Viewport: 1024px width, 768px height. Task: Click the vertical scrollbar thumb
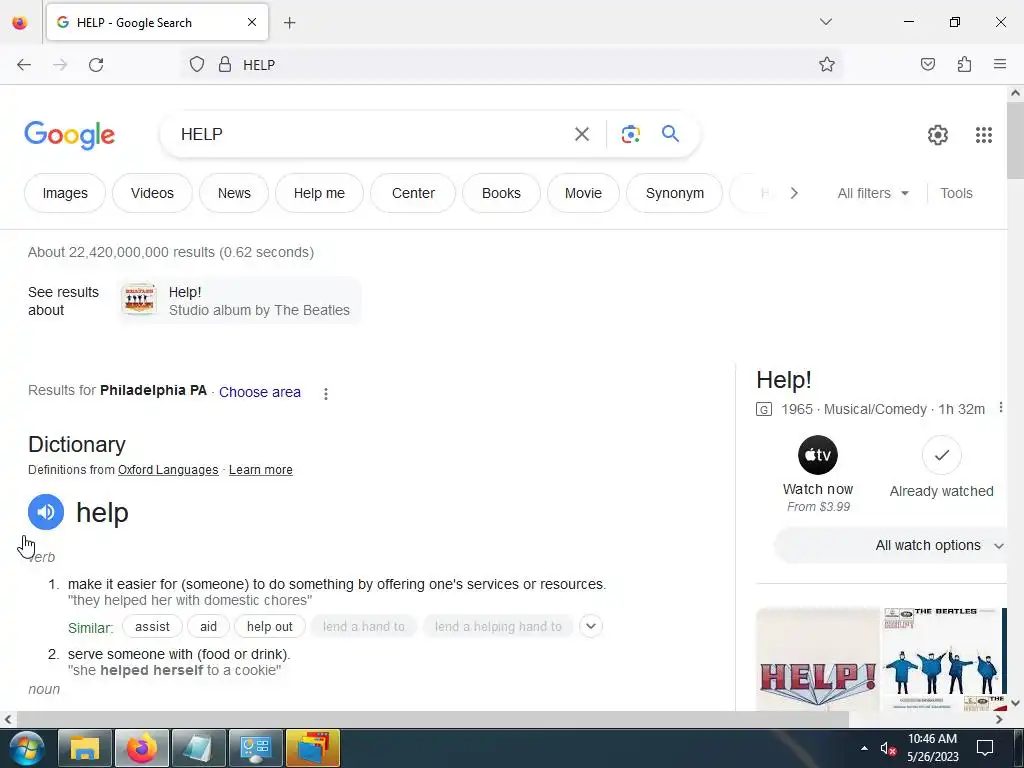pos(1015,140)
